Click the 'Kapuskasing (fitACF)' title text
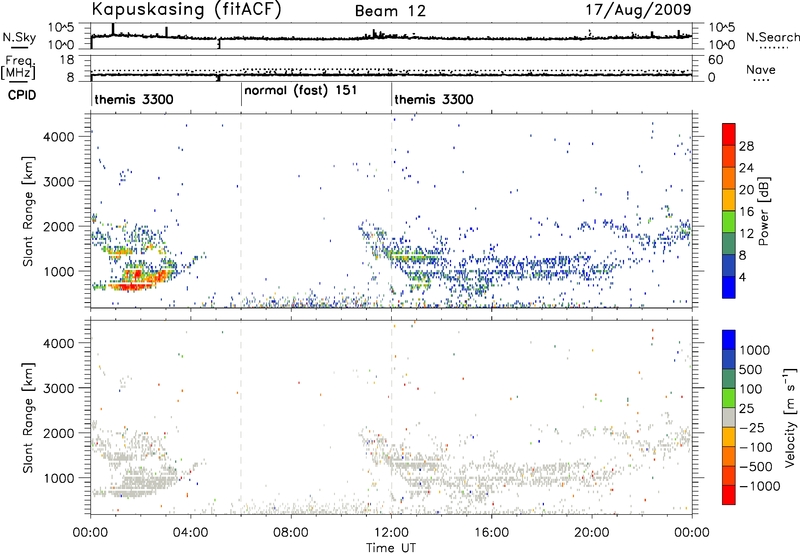 187,10
